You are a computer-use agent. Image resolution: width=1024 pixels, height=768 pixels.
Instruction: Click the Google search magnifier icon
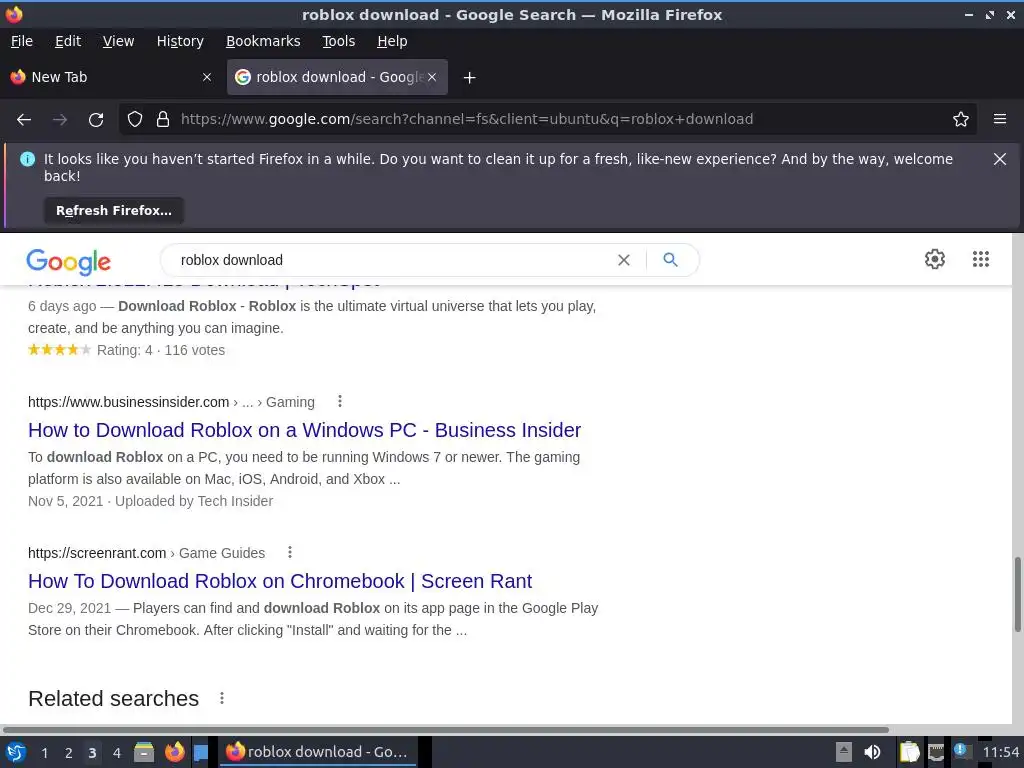coord(670,260)
